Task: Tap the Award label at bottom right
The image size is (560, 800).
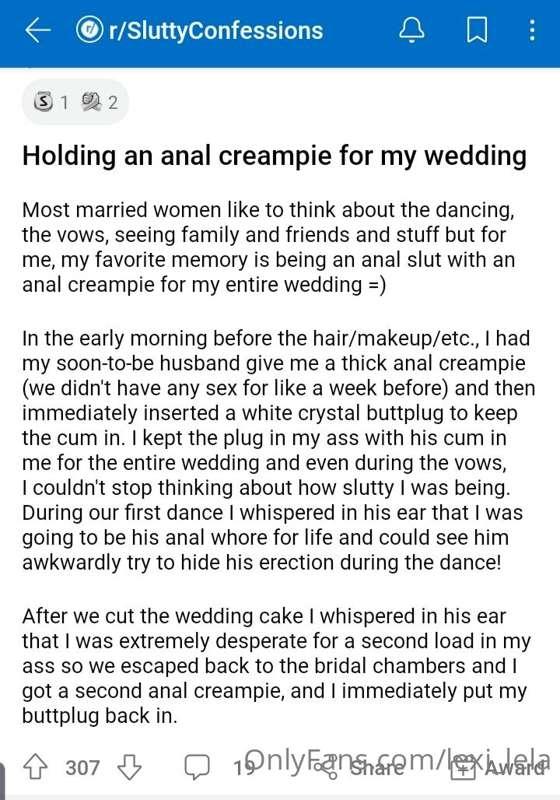Action: click(515, 768)
